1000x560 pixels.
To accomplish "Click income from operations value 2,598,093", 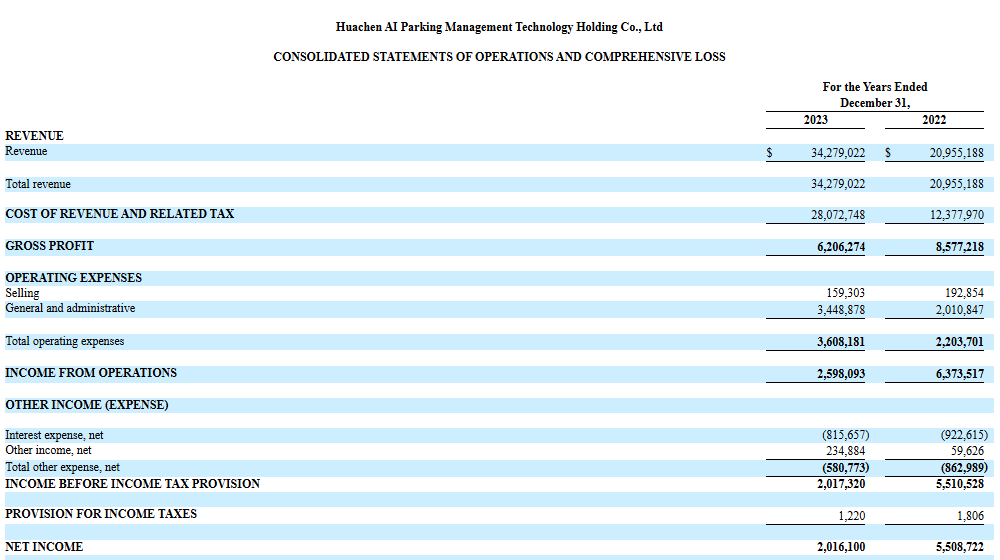I will pos(841,374).
